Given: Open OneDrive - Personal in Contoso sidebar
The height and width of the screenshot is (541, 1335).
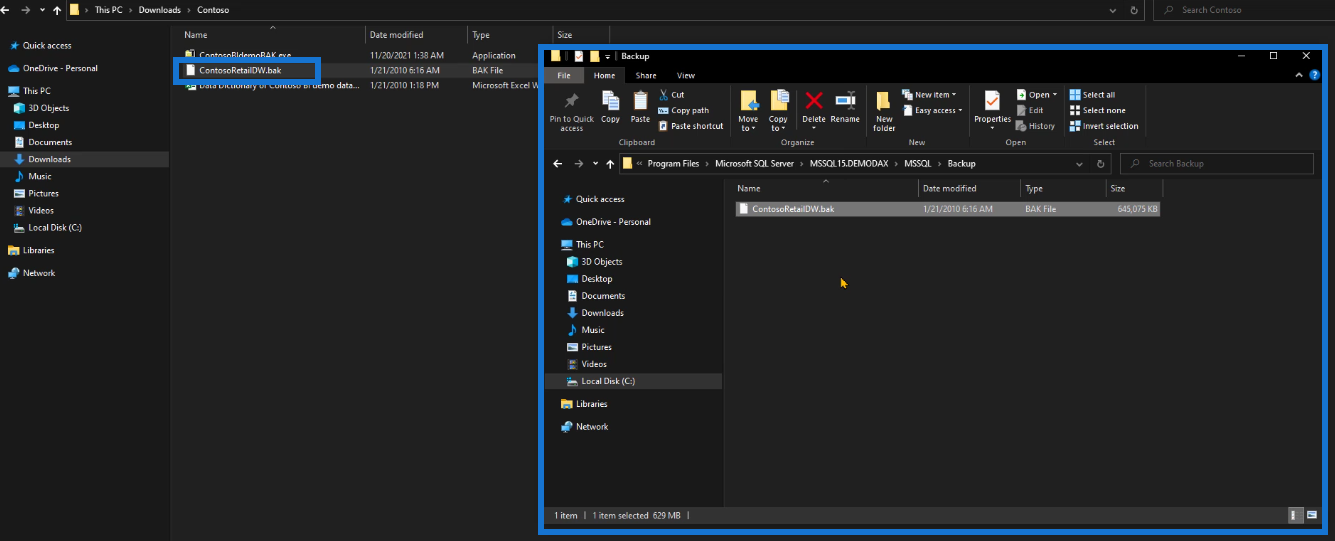Looking at the screenshot, I should (x=60, y=68).
